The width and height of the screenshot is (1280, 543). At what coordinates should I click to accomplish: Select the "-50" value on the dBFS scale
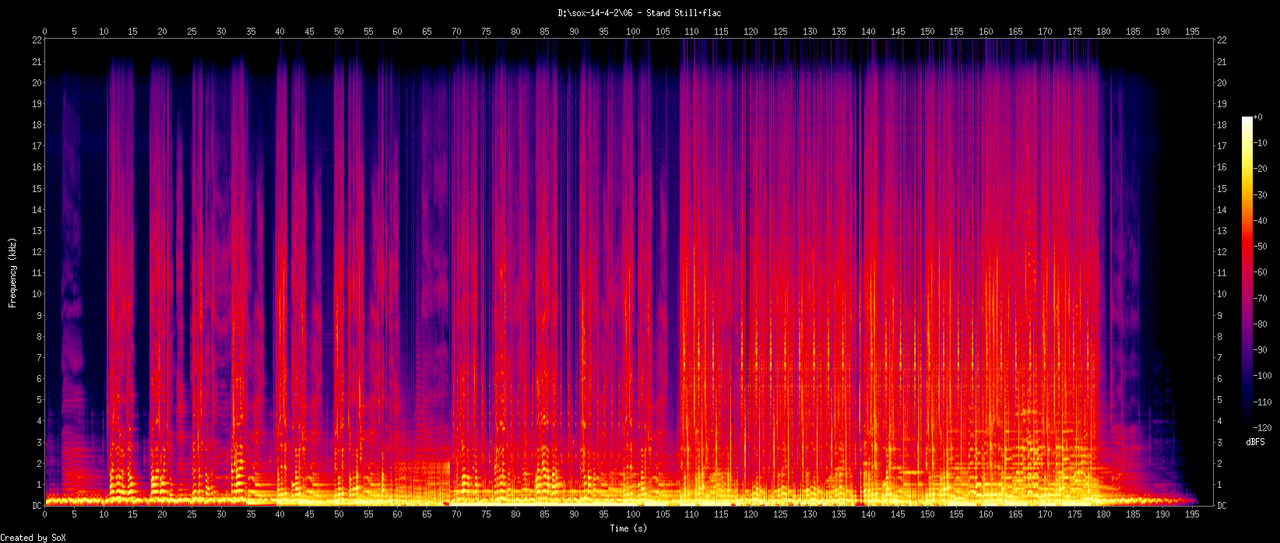tap(1262, 246)
